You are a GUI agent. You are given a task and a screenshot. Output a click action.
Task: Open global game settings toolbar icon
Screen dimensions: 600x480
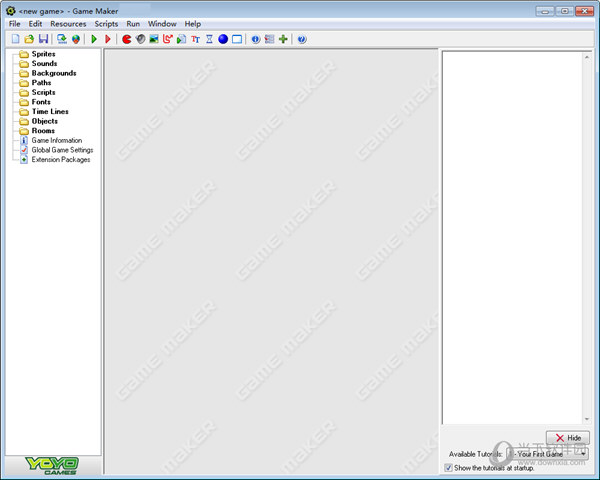(x=269, y=39)
